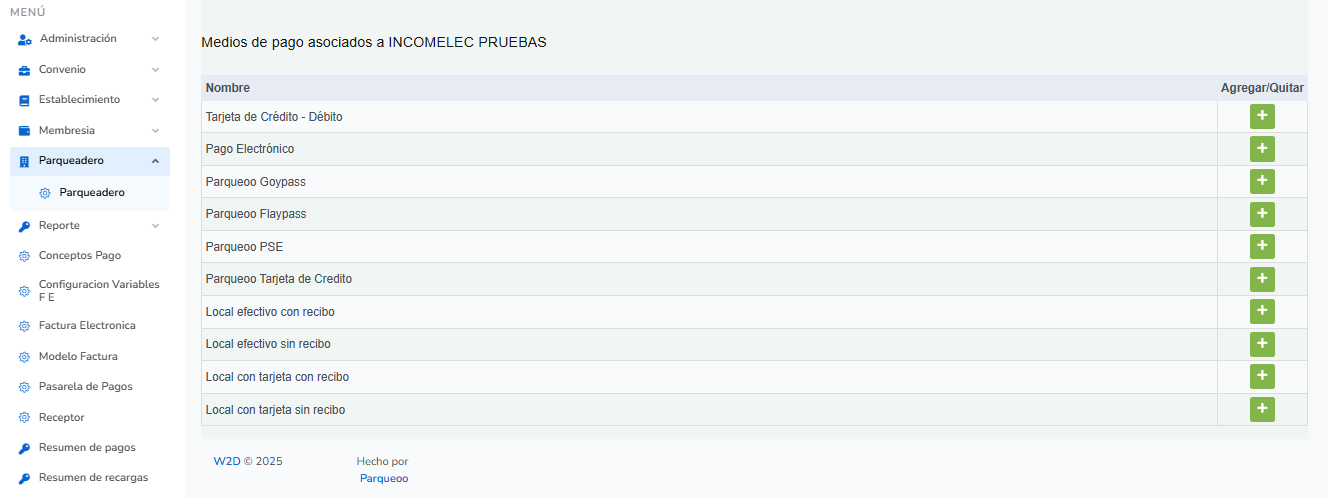
Task: Click plus button for Parqueoo Goypass
Action: click(1262, 181)
